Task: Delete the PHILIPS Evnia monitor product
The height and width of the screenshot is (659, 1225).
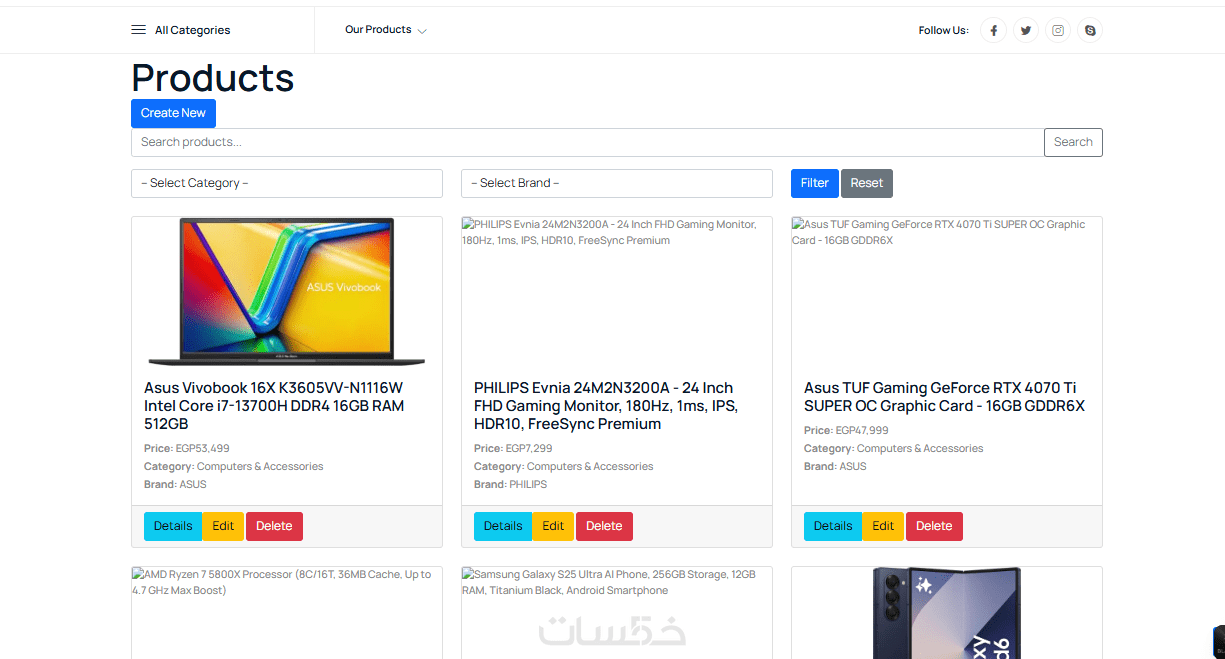Action: click(x=604, y=526)
